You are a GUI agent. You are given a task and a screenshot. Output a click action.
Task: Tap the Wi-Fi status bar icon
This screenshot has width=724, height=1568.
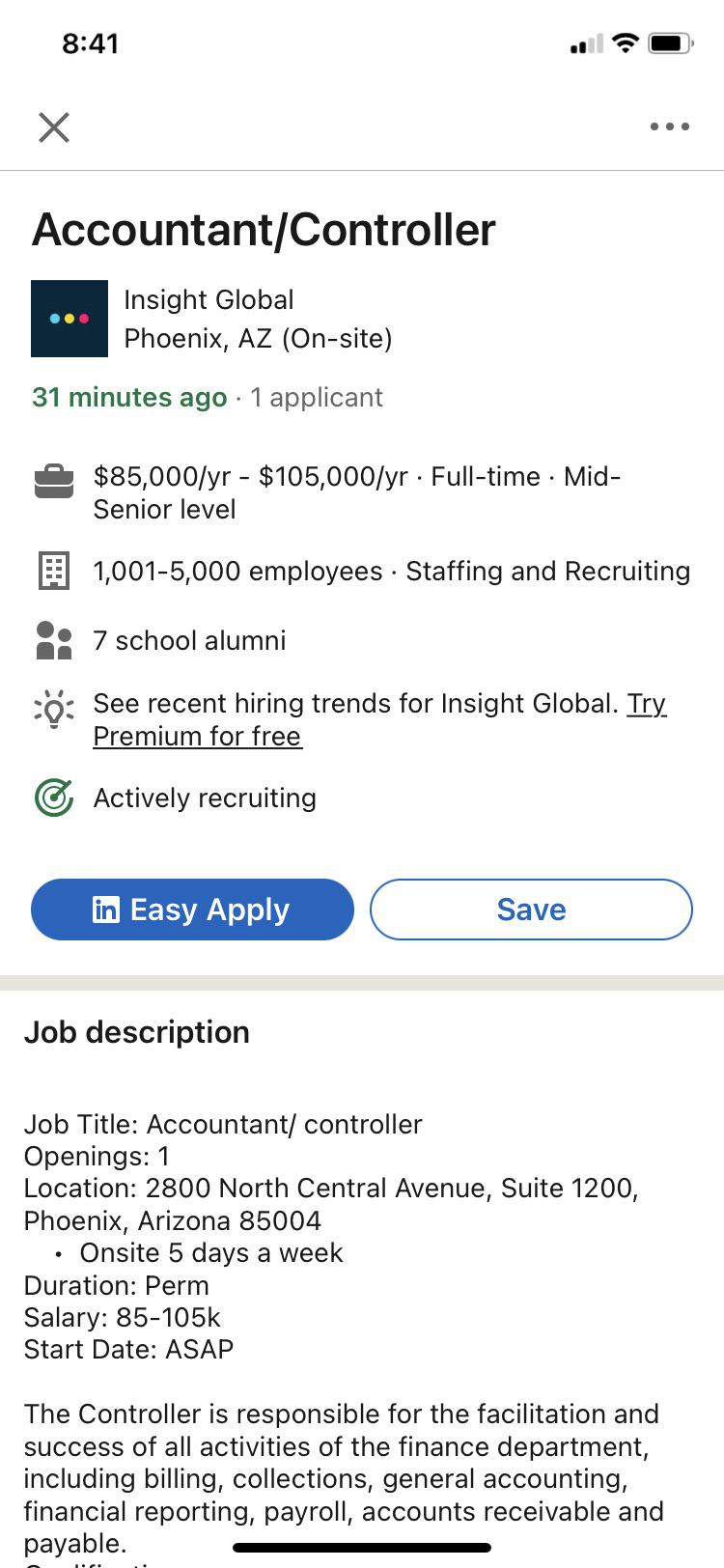pos(626,42)
